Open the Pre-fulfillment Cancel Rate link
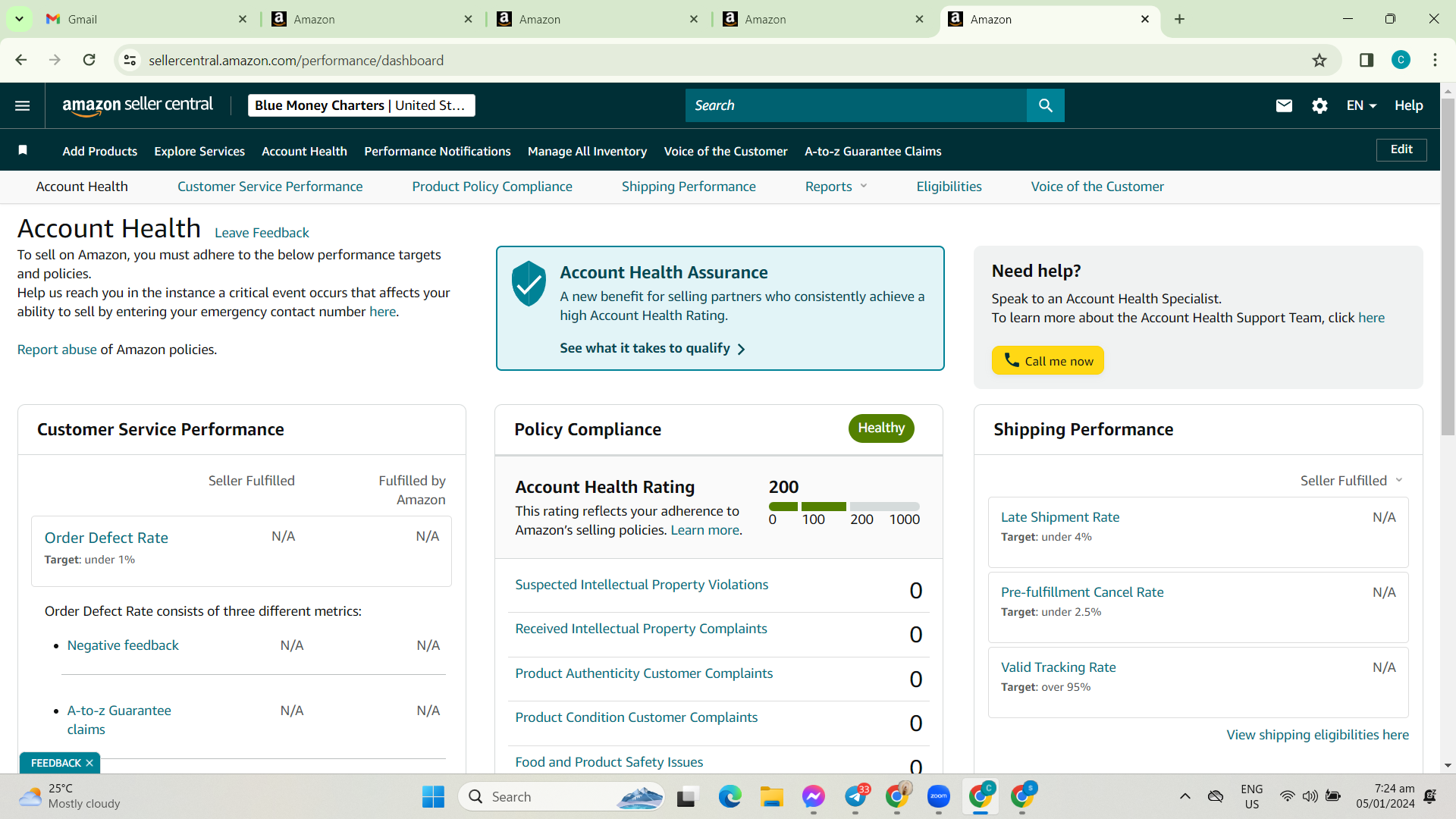 click(1082, 592)
